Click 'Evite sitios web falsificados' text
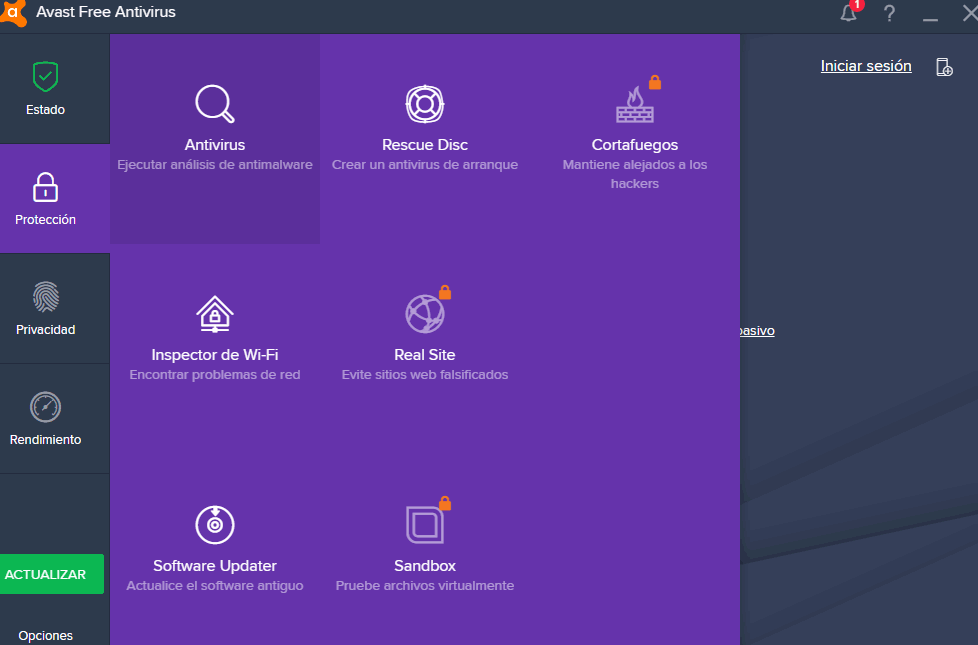 pos(425,375)
